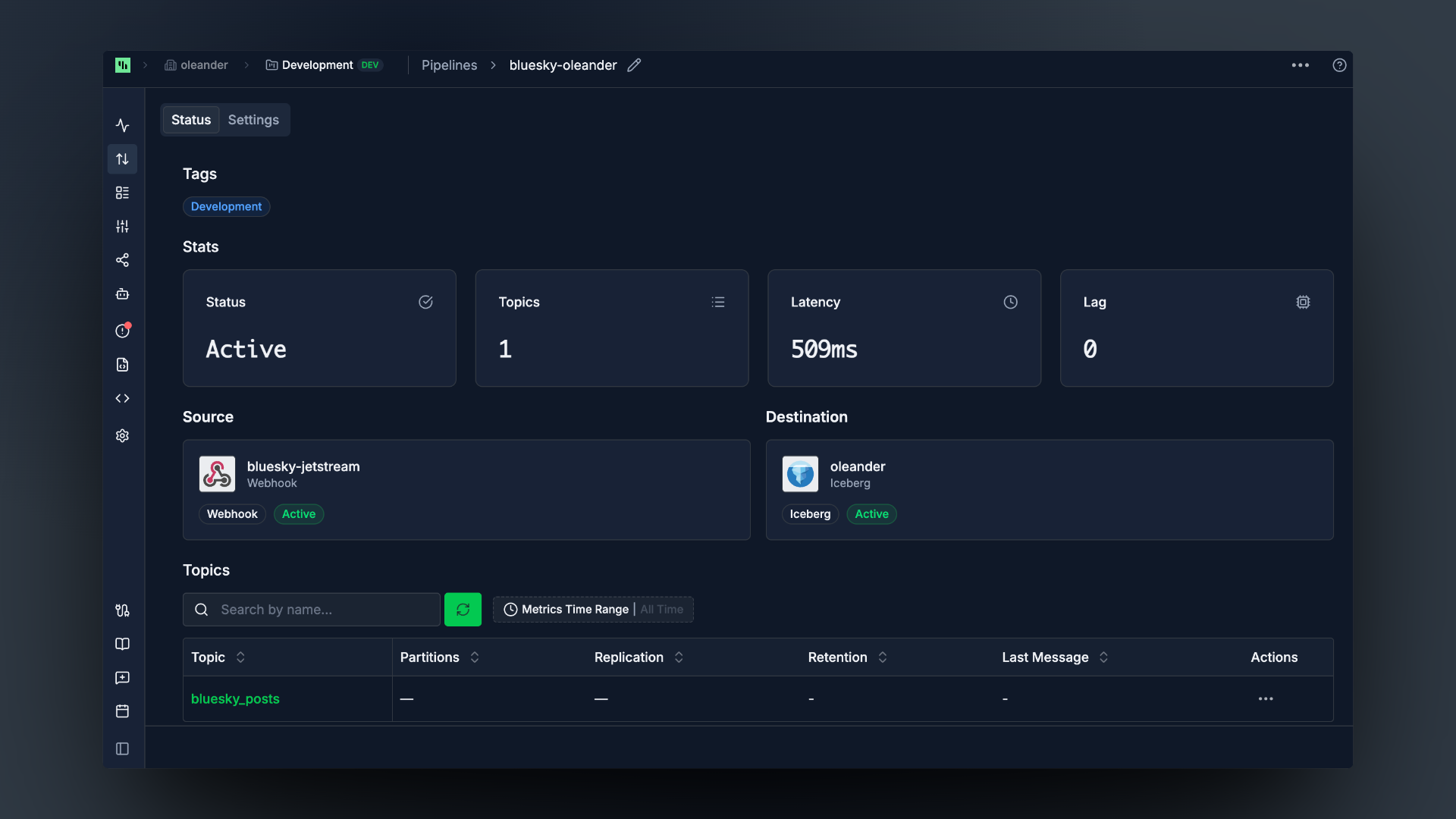This screenshot has height=819, width=1456.
Task: Collapse the sidebar with the panel icon
Action: pyautogui.click(x=122, y=748)
